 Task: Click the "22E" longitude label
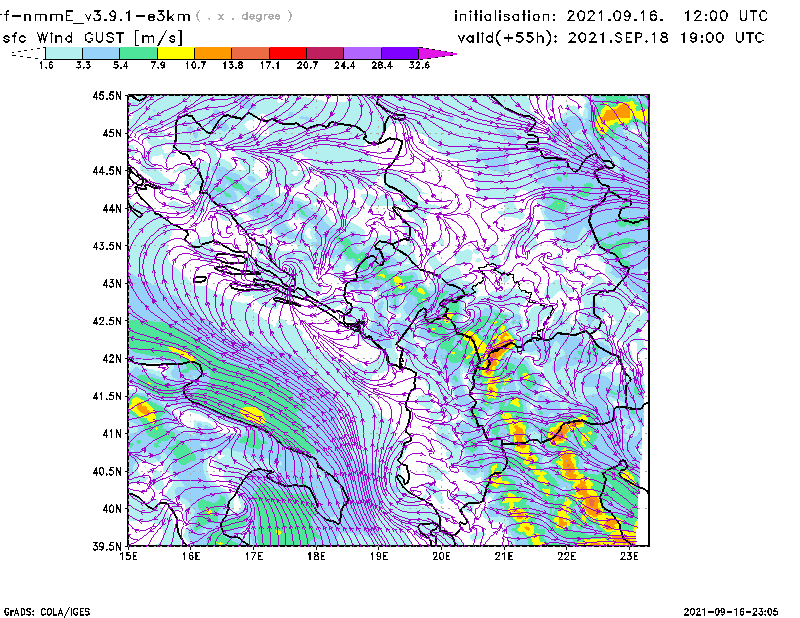pyautogui.click(x=566, y=556)
